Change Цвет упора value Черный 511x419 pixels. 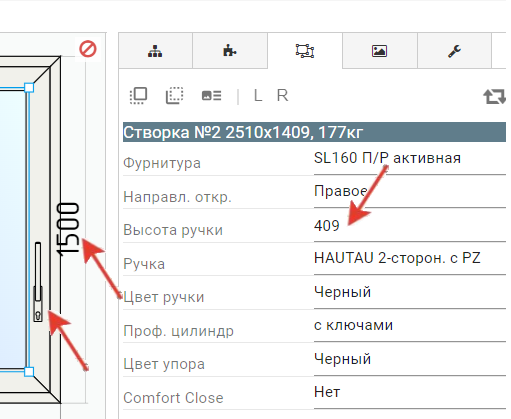410,359
